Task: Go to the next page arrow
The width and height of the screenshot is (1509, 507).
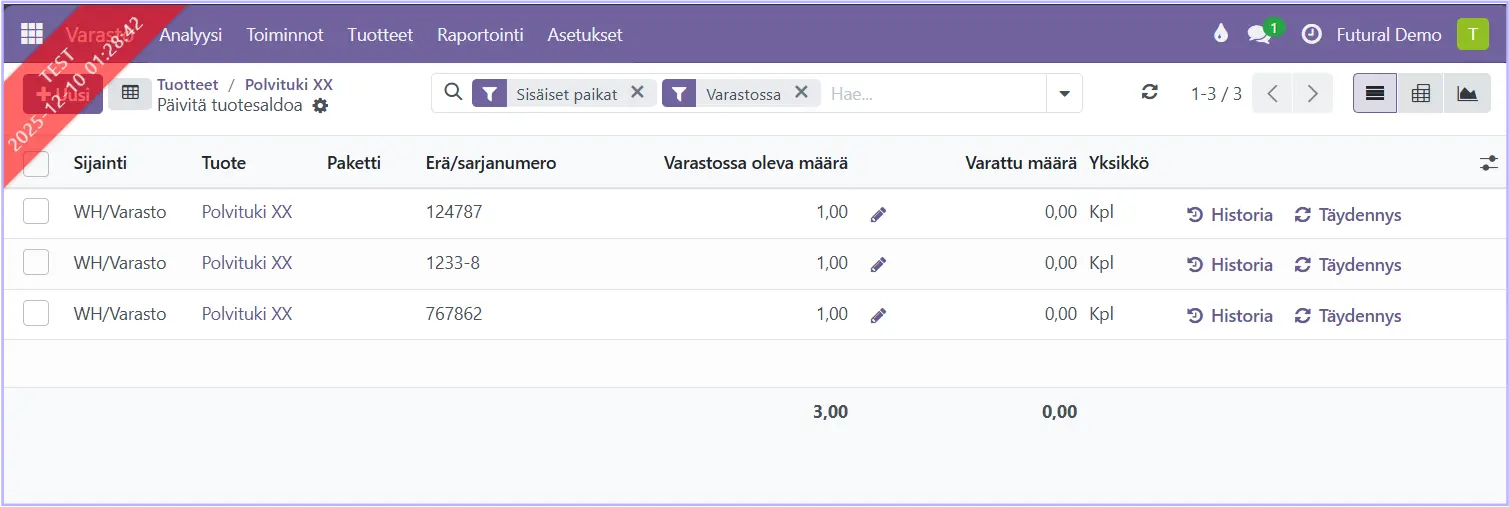Action: (x=1312, y=93)
